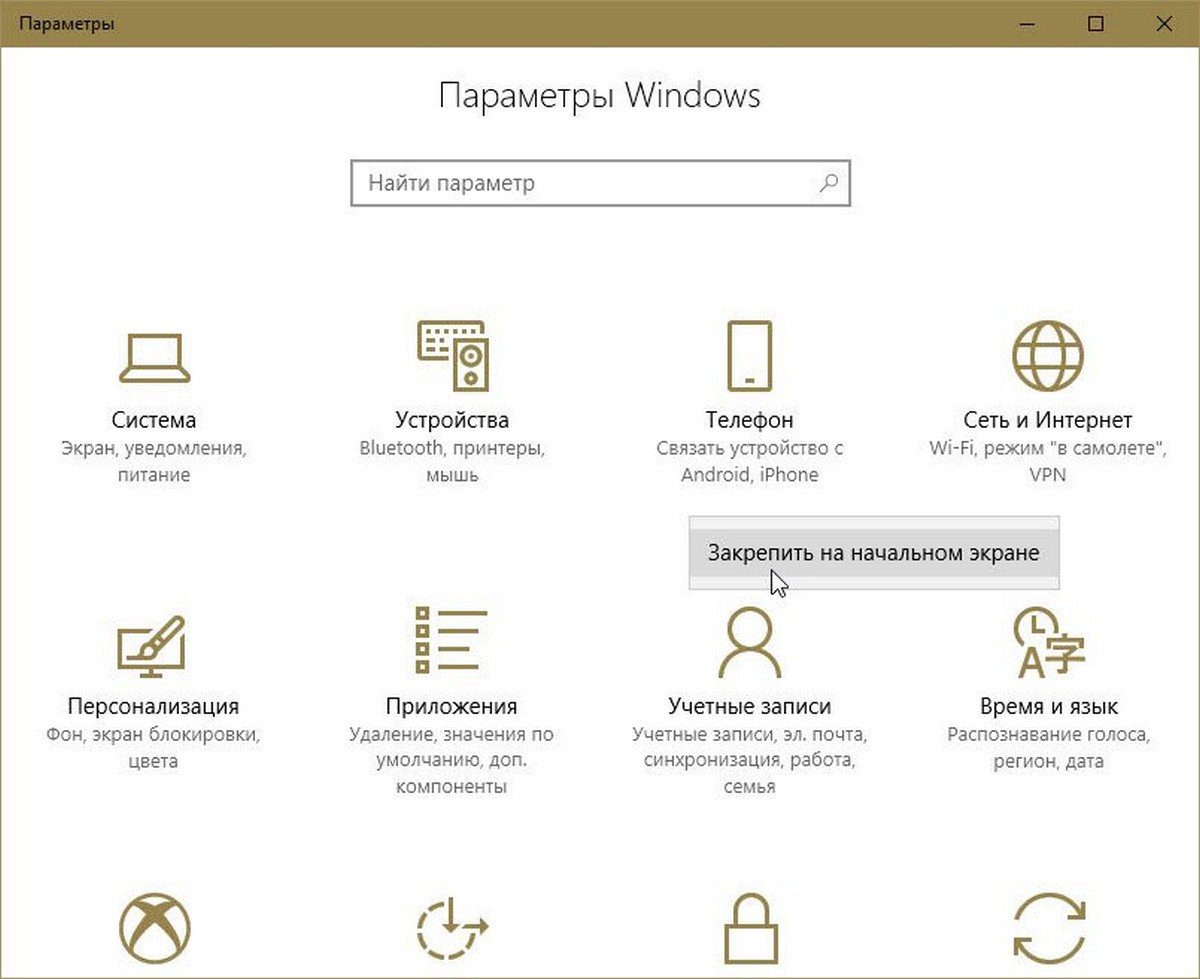Open the Приложения list icon
The height and width of the screenshot is (979, 1200).
pos(451,639)
